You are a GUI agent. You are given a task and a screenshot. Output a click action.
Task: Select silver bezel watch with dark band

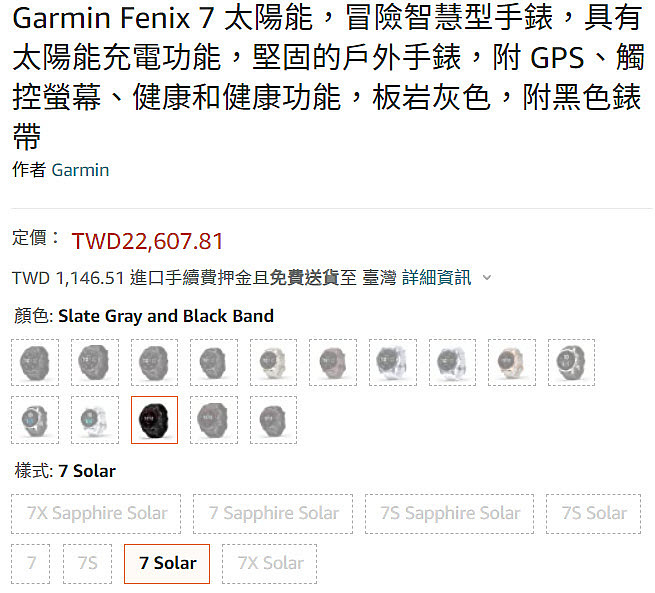(x=571, y=362)
